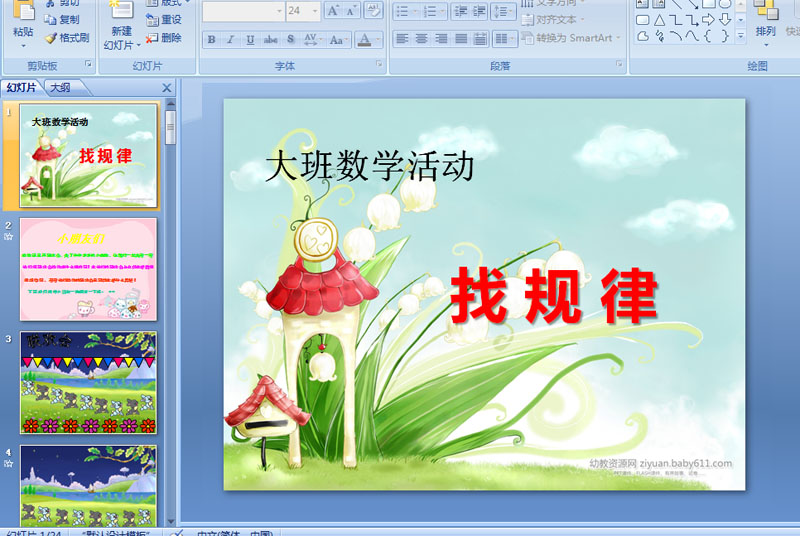
Task: Click the Distributed alignment icon
Action: [480, 39]
